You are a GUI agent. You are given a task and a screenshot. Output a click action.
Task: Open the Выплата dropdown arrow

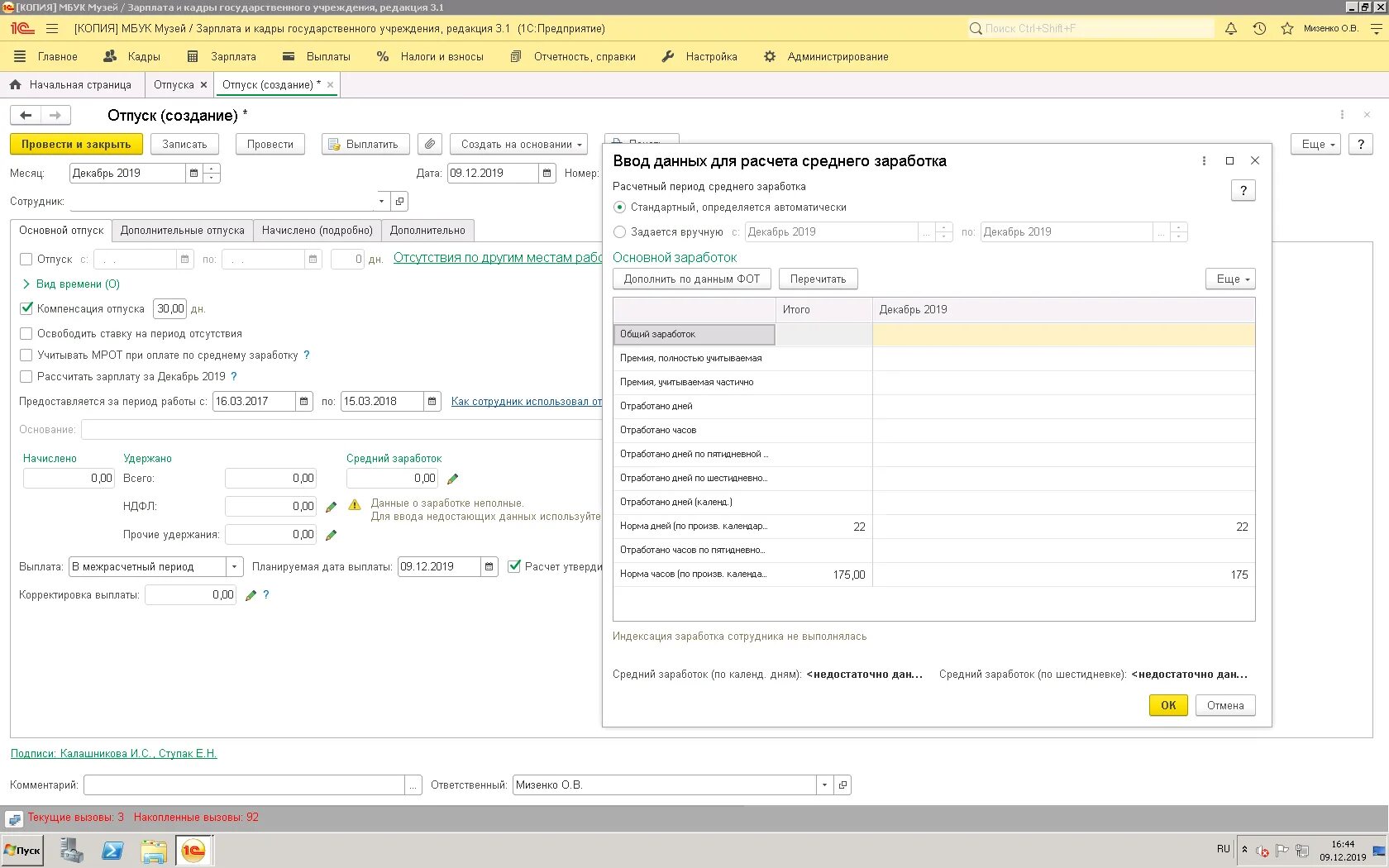pos(235,566)
